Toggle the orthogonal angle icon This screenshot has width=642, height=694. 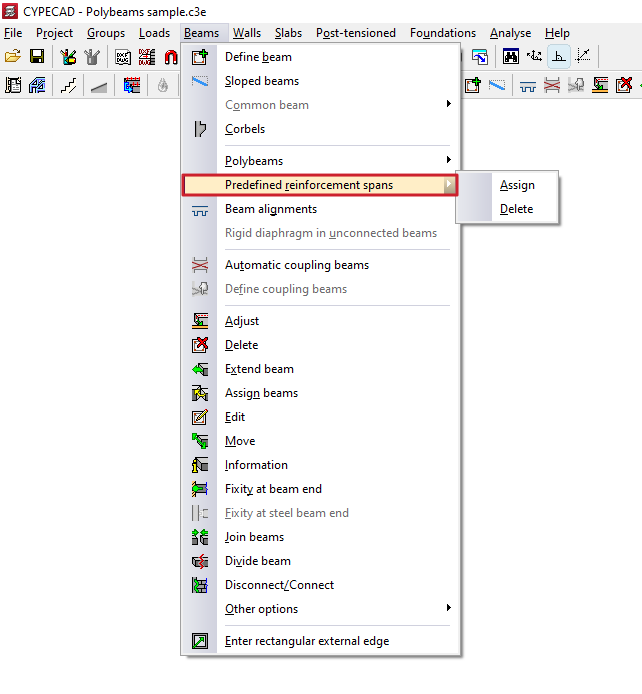coord(559,57)
